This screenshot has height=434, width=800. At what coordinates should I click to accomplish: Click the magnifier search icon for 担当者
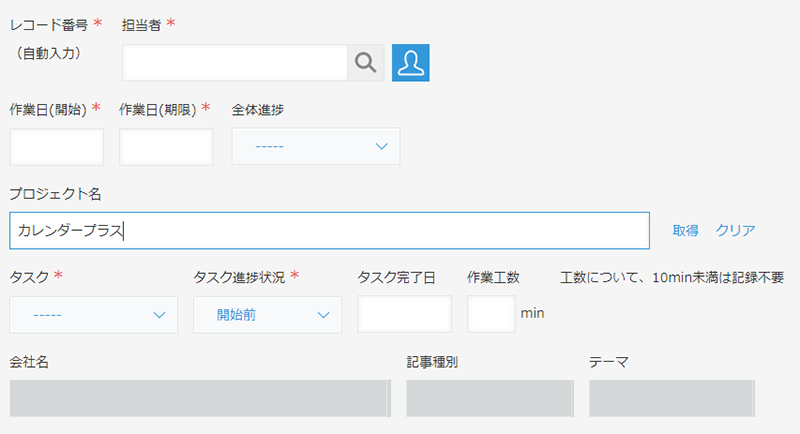coord(366,63)
